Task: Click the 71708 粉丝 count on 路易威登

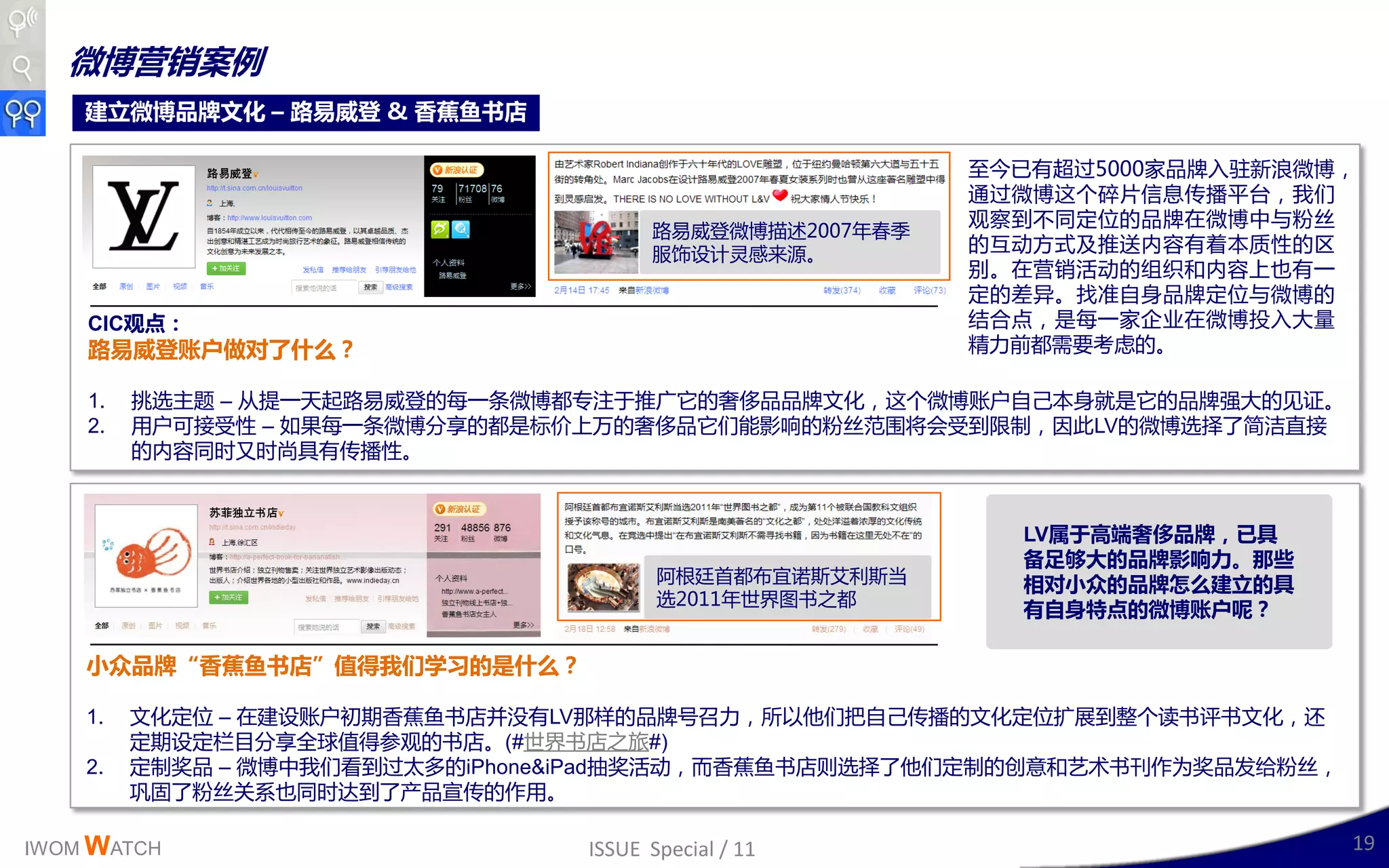Action: 472,193
